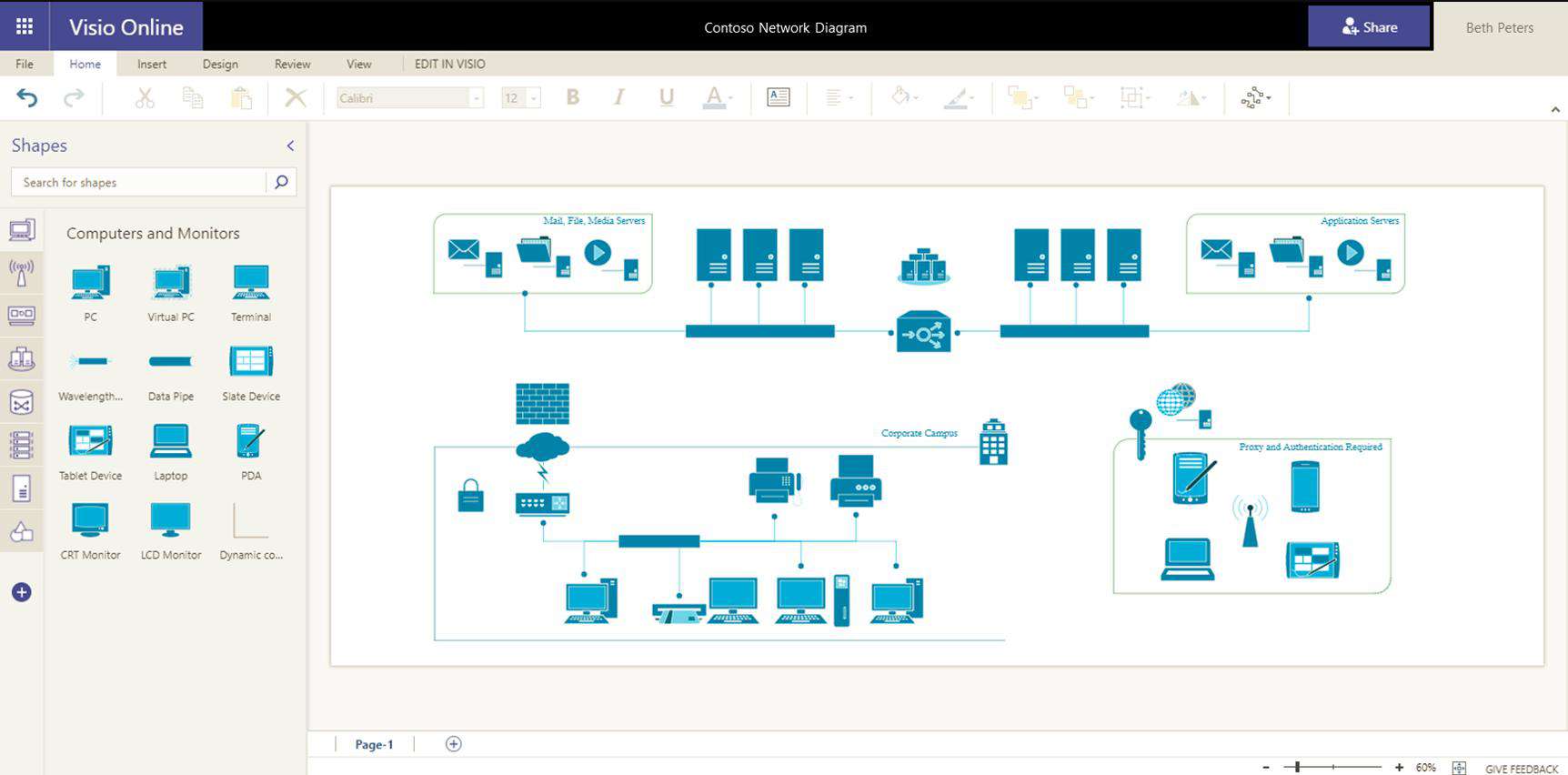Viewport: 1568px width, 775px height.
Task: Open the wireless antenna stencil in sidebar
Action: tap(22, 272)
